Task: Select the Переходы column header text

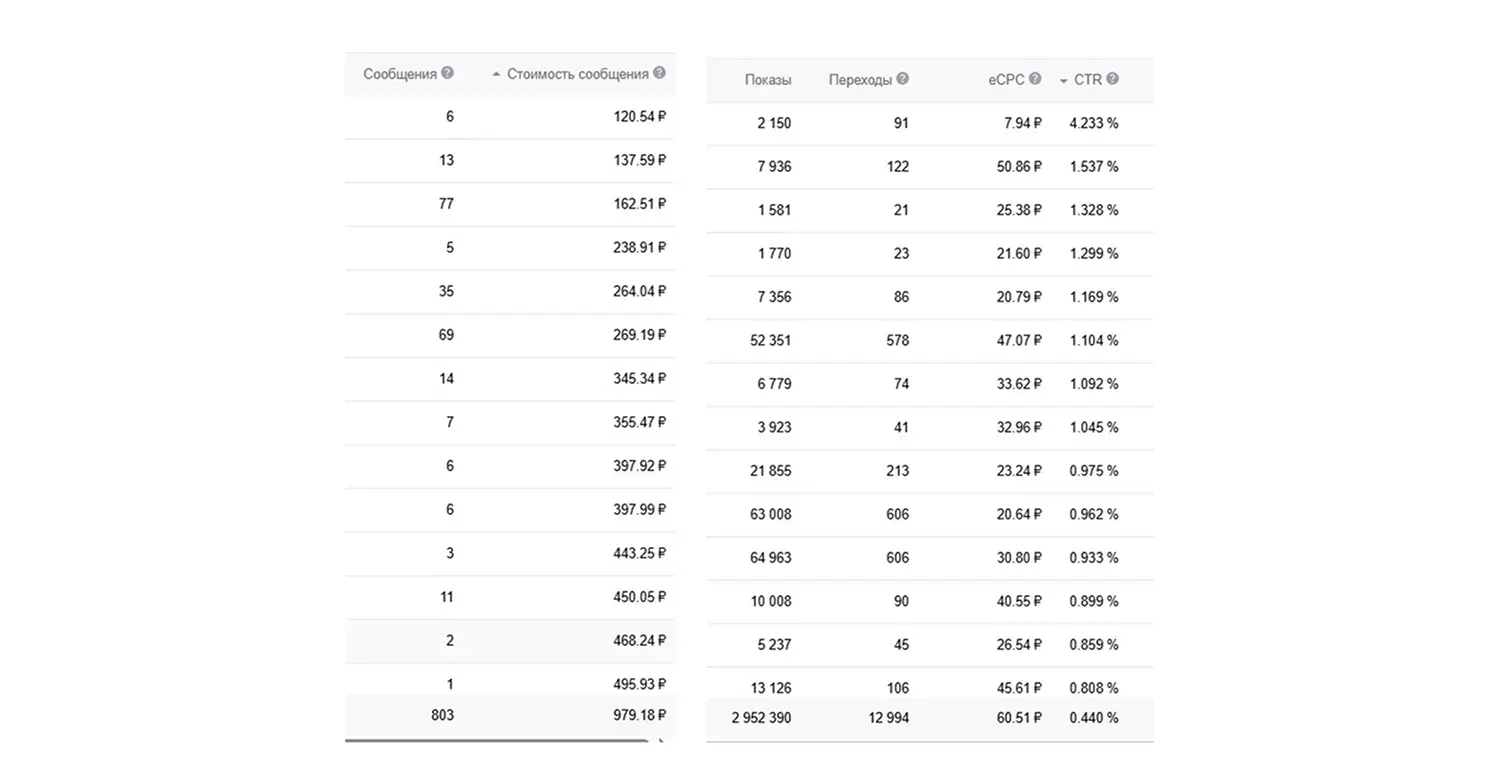Action: pyautogui.click(x=860, y=80)
